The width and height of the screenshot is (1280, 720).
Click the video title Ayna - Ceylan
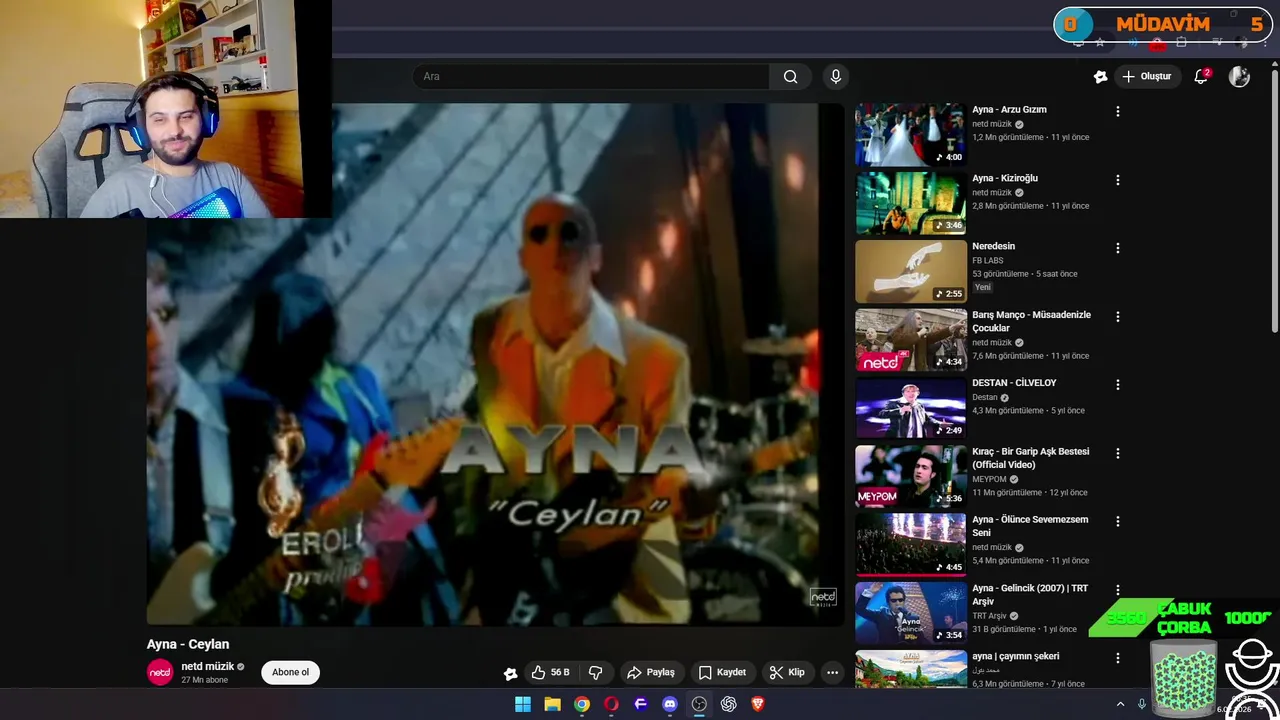[188, 645]
